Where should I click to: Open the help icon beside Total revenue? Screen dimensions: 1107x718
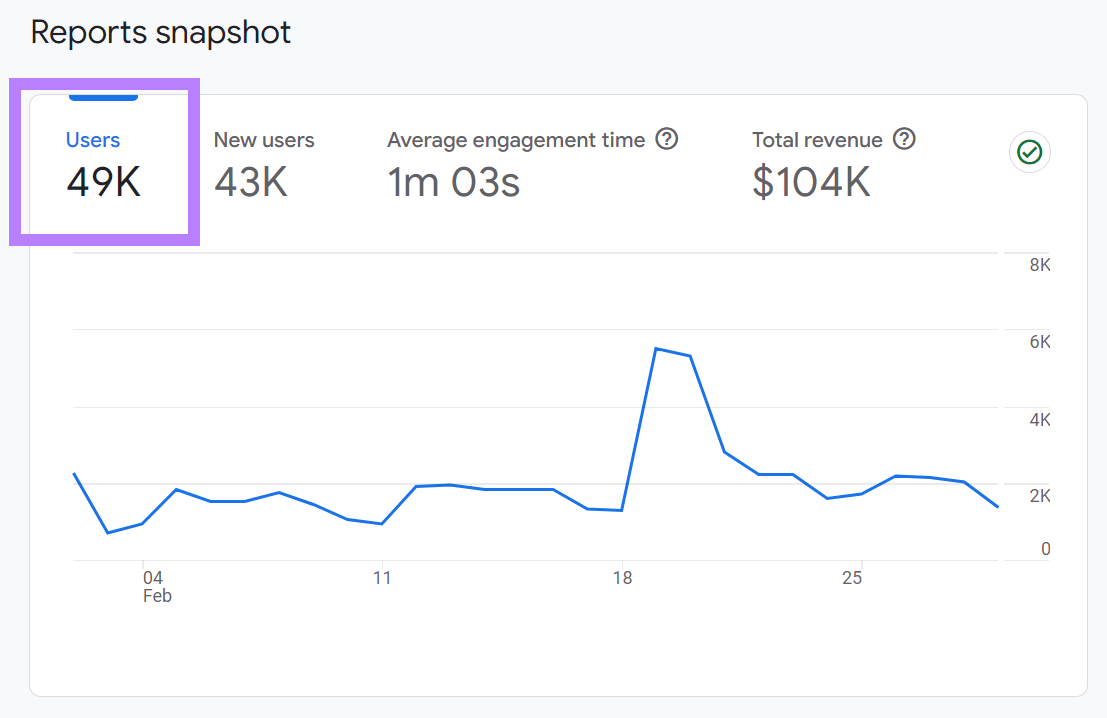coord(904,140)
